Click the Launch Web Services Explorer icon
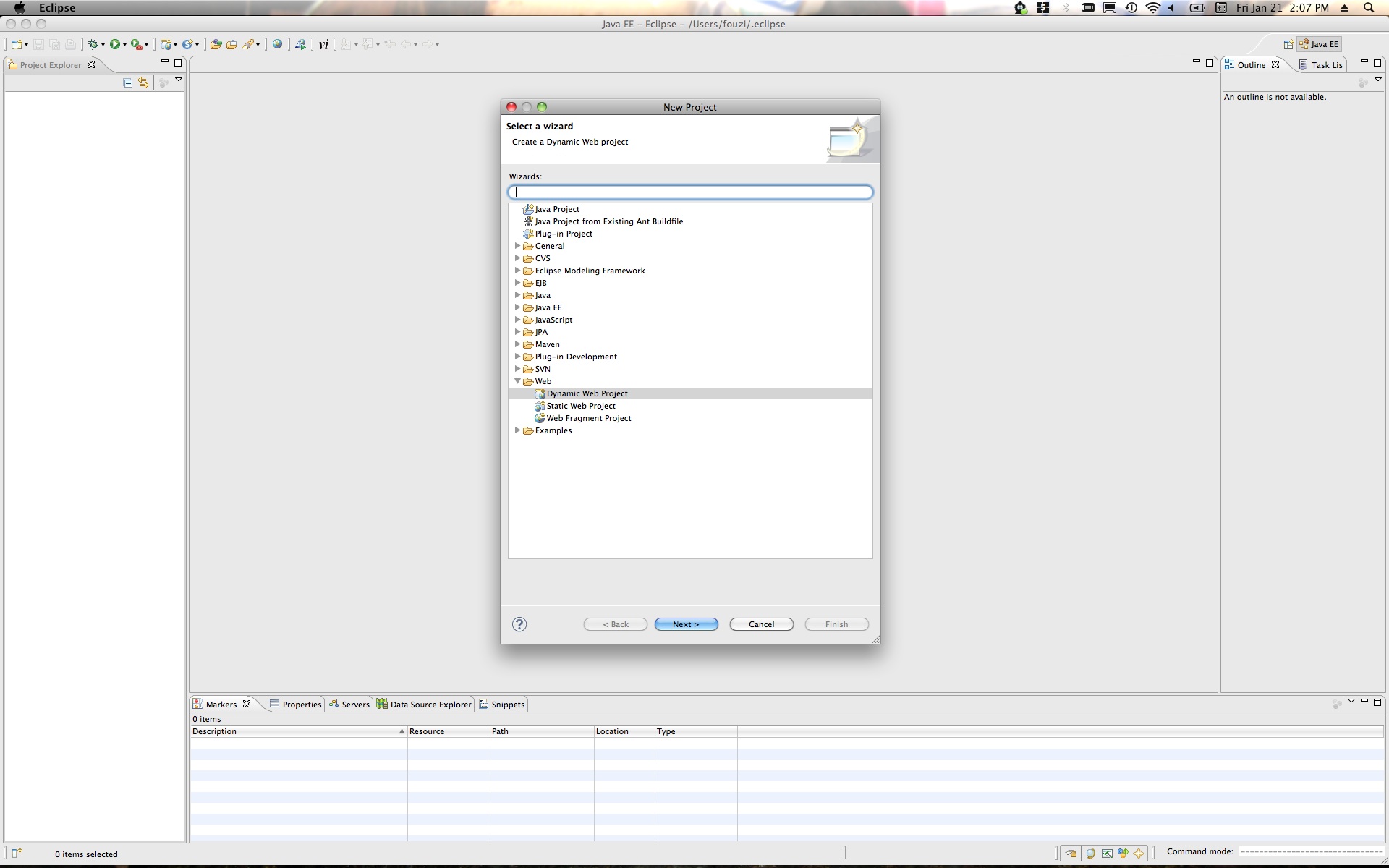The height and width of the screenshot is (868, 1389). click(x=300, y=44)
